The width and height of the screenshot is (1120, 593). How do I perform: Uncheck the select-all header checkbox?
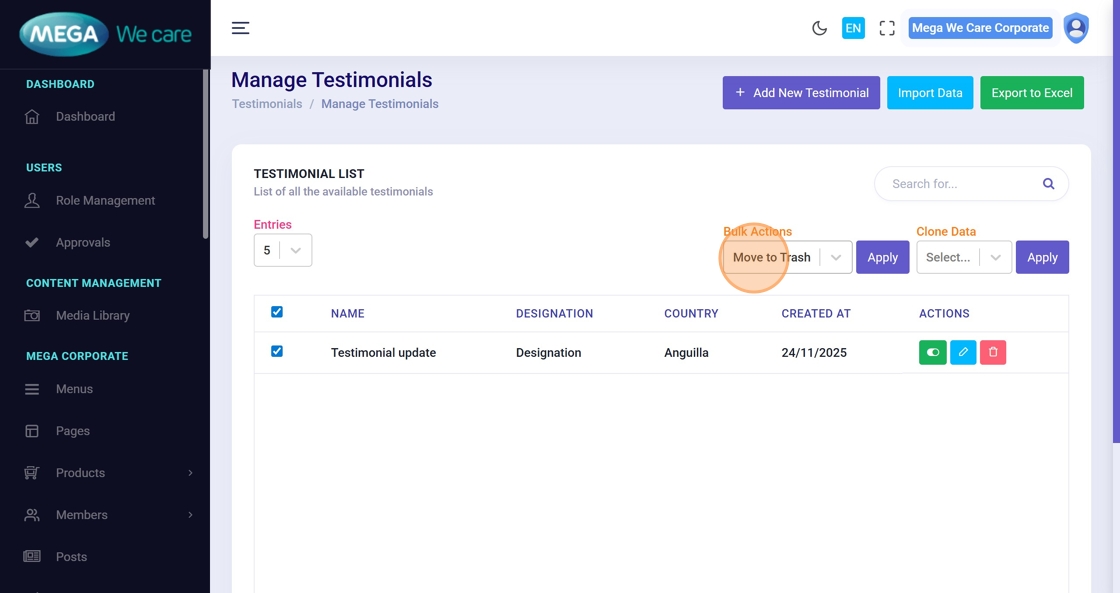(277, 312)
